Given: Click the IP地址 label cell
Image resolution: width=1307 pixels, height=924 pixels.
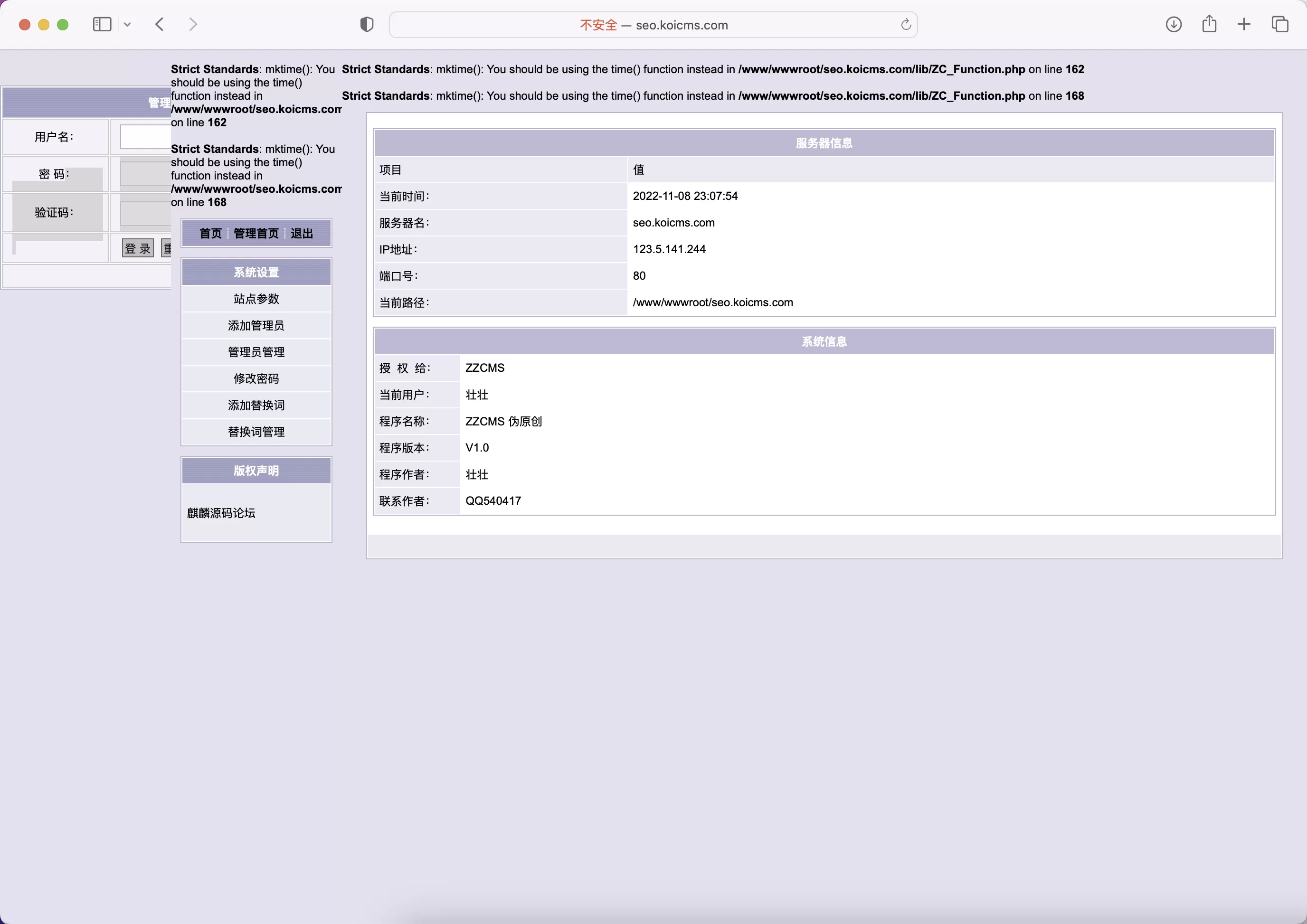Looking at the screenshot, I should click(x=501, y=249).
